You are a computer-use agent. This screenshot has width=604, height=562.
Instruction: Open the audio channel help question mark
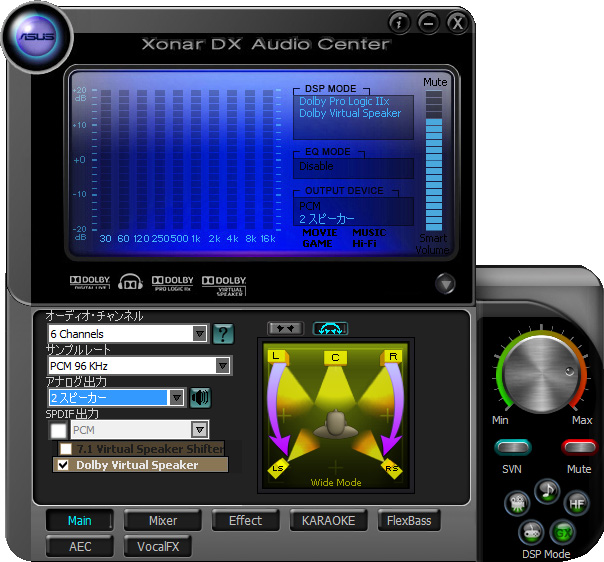coord(223,334)
